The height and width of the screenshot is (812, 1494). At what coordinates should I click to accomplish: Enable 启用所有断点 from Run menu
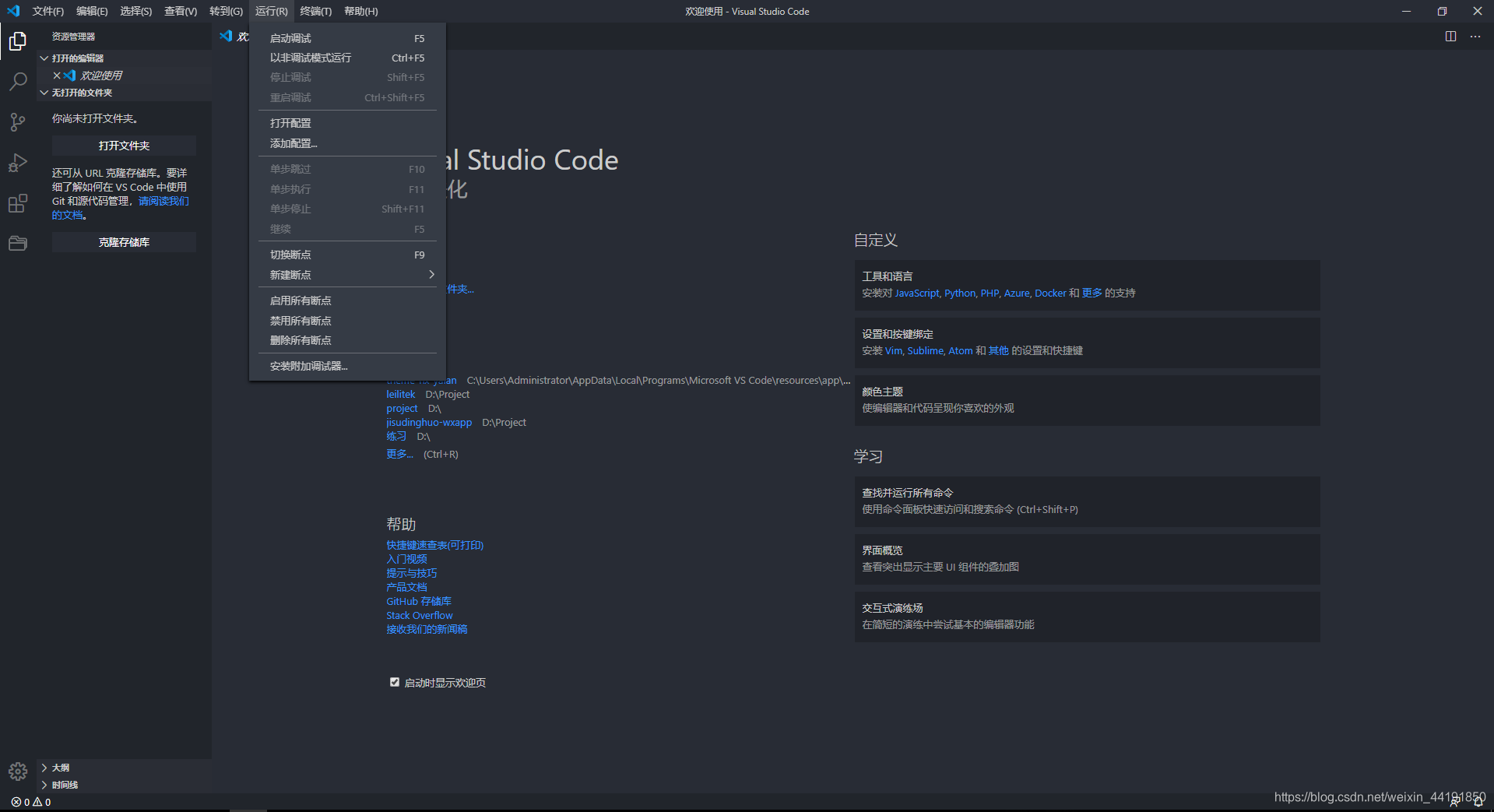tap(301, 300)
